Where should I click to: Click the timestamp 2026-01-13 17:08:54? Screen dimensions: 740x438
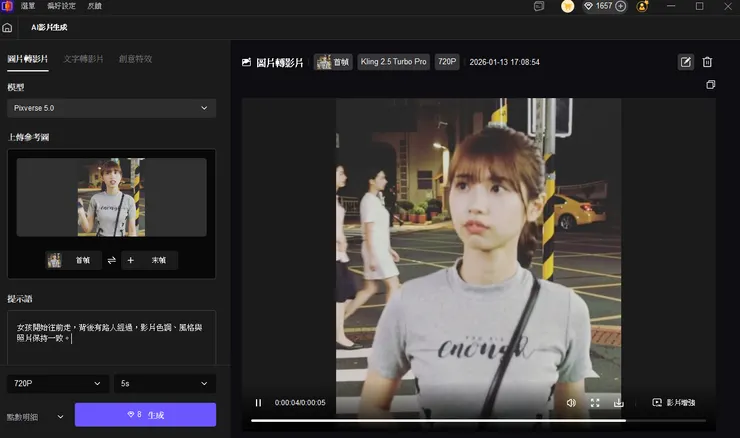click(x=505, y=62)
